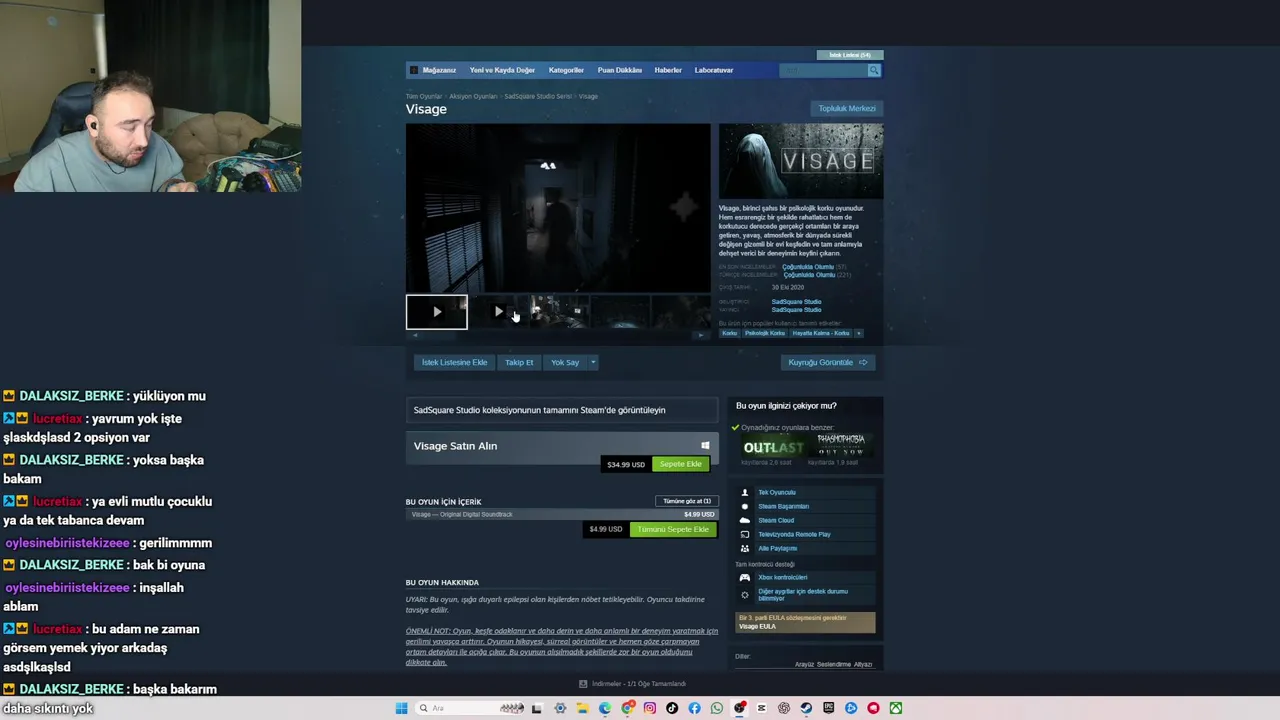This screenshot has height=720, width=1280.
Task: Launch Microsoft Edge from the taskbar
Action: (x=605, y=708)
